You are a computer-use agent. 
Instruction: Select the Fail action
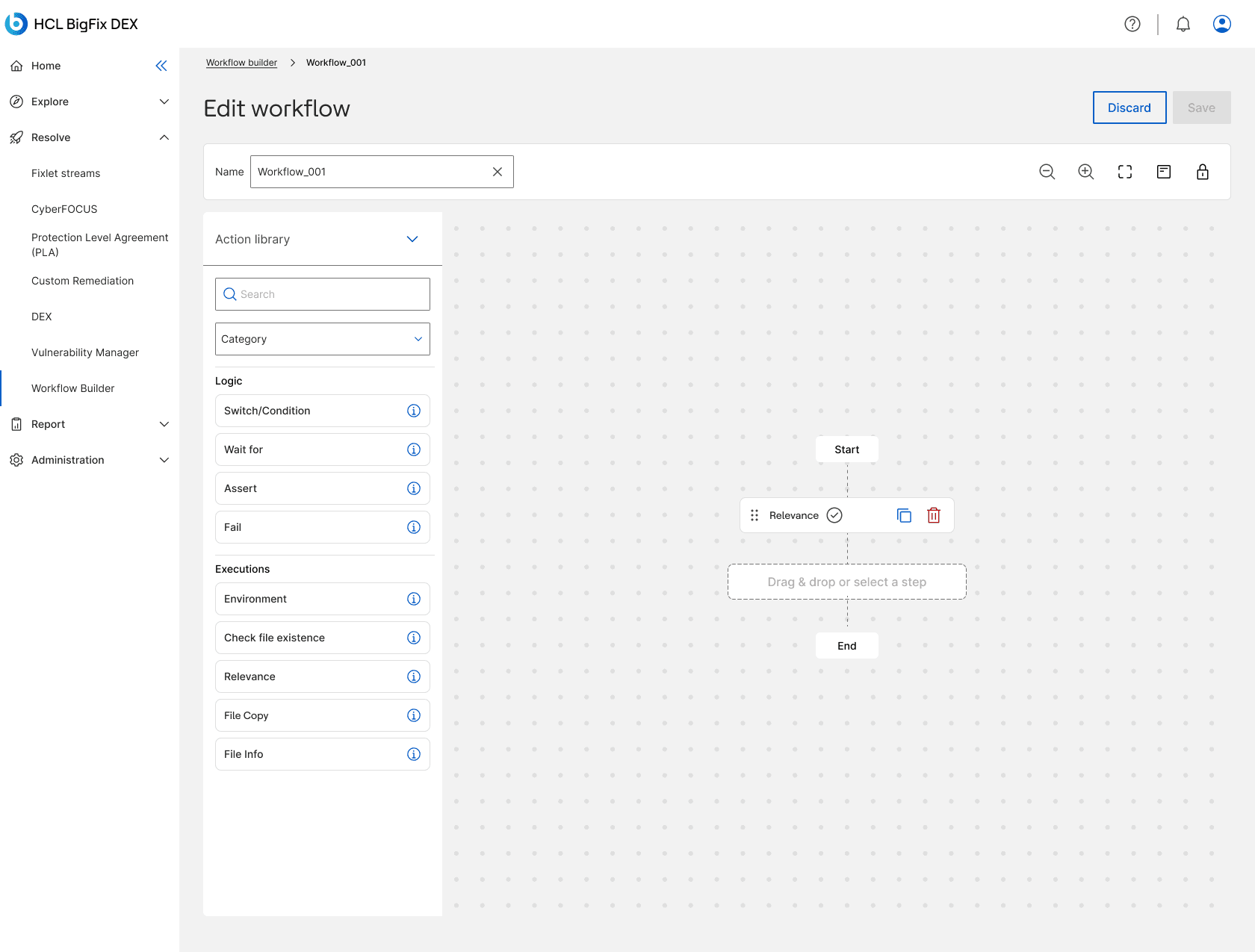coord(323,527)
